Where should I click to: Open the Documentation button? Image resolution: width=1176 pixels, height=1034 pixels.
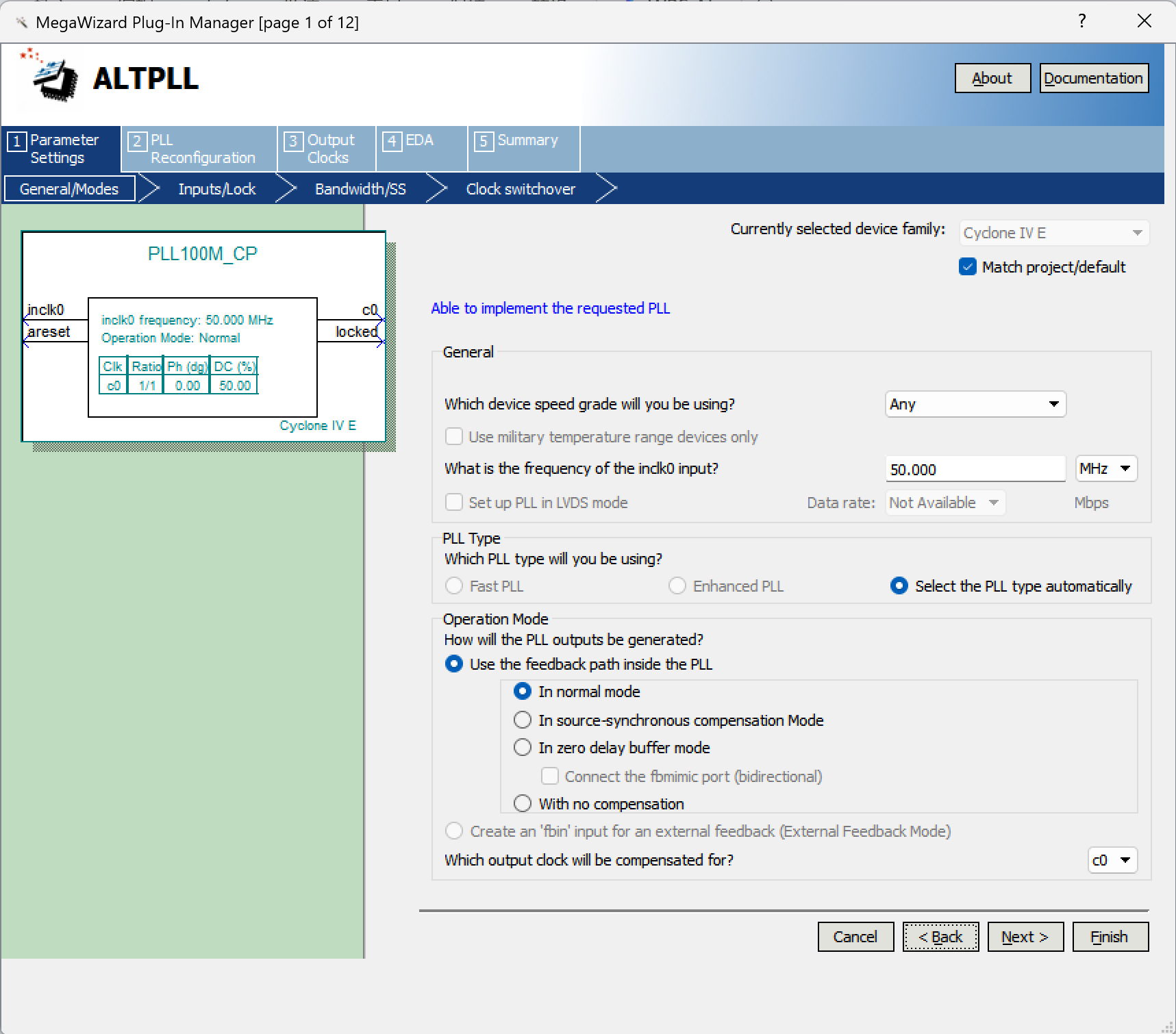pos(1094,78)
